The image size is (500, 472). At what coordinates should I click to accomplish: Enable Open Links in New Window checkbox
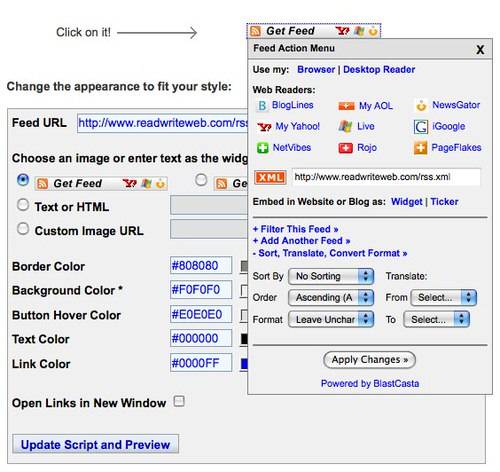(179, 401)
